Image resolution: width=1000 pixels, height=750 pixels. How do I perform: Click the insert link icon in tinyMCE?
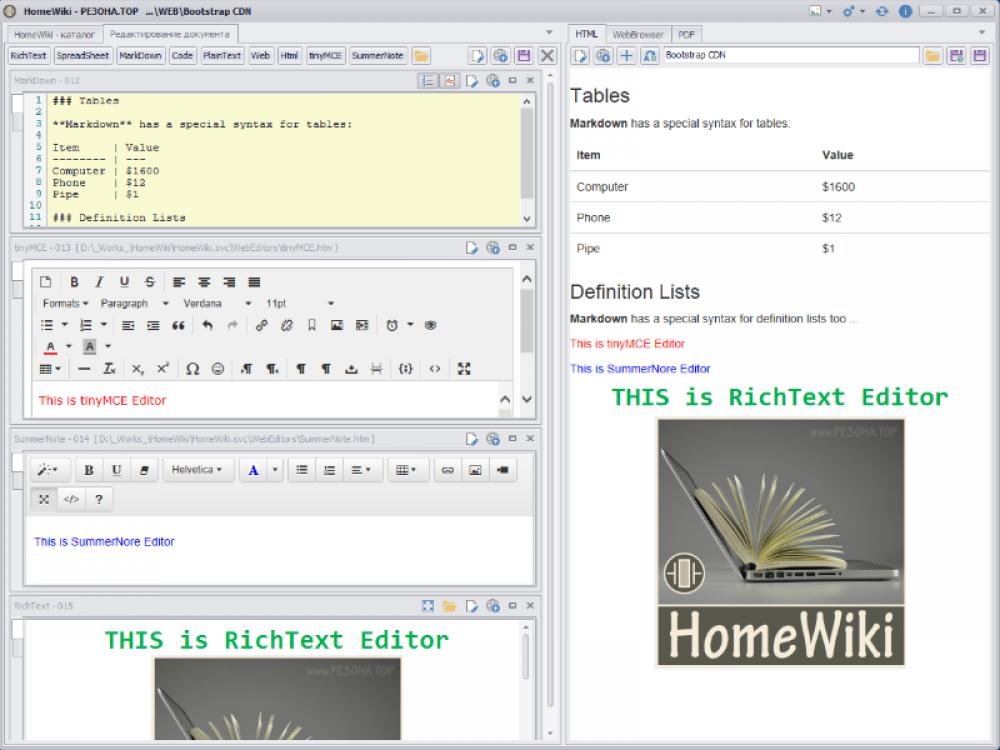264,323
